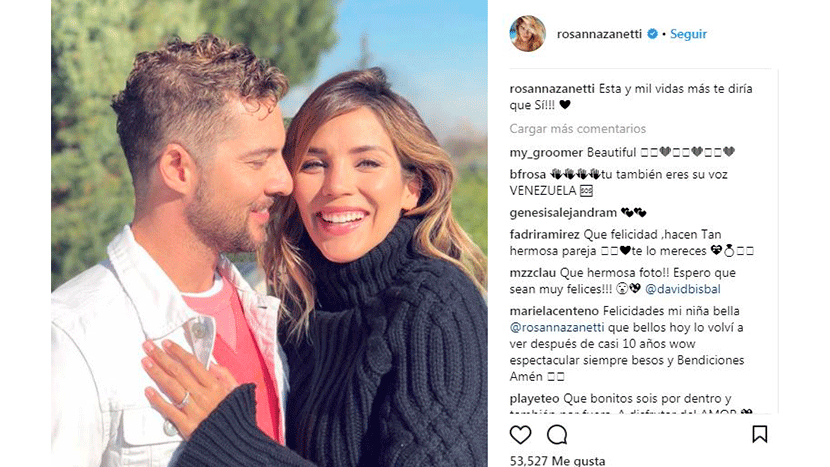Open the rosannazanetti profile avatar
This screenshot has width=830, height=467.
point(527,33)
